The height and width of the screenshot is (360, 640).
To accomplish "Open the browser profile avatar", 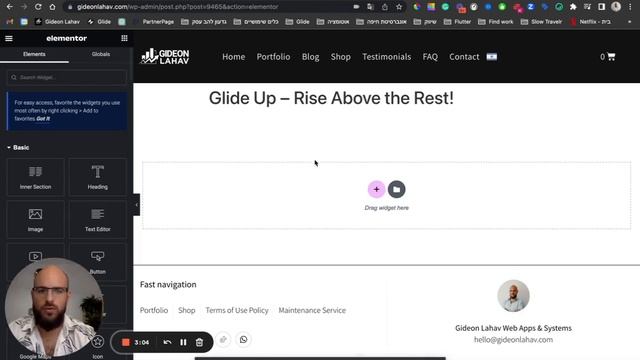I will click(x=616, y=7).
